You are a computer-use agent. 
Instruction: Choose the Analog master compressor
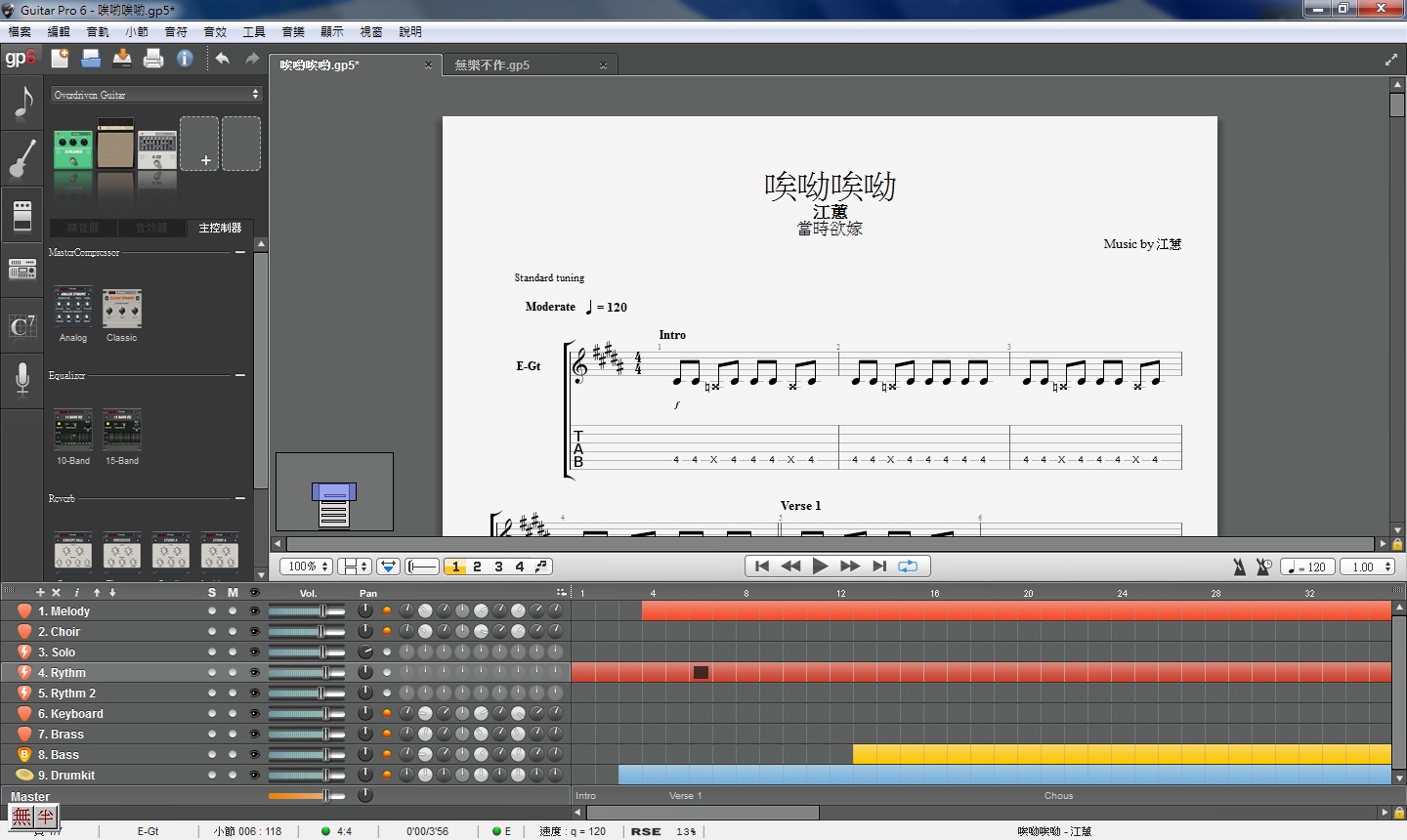(73, 309)
